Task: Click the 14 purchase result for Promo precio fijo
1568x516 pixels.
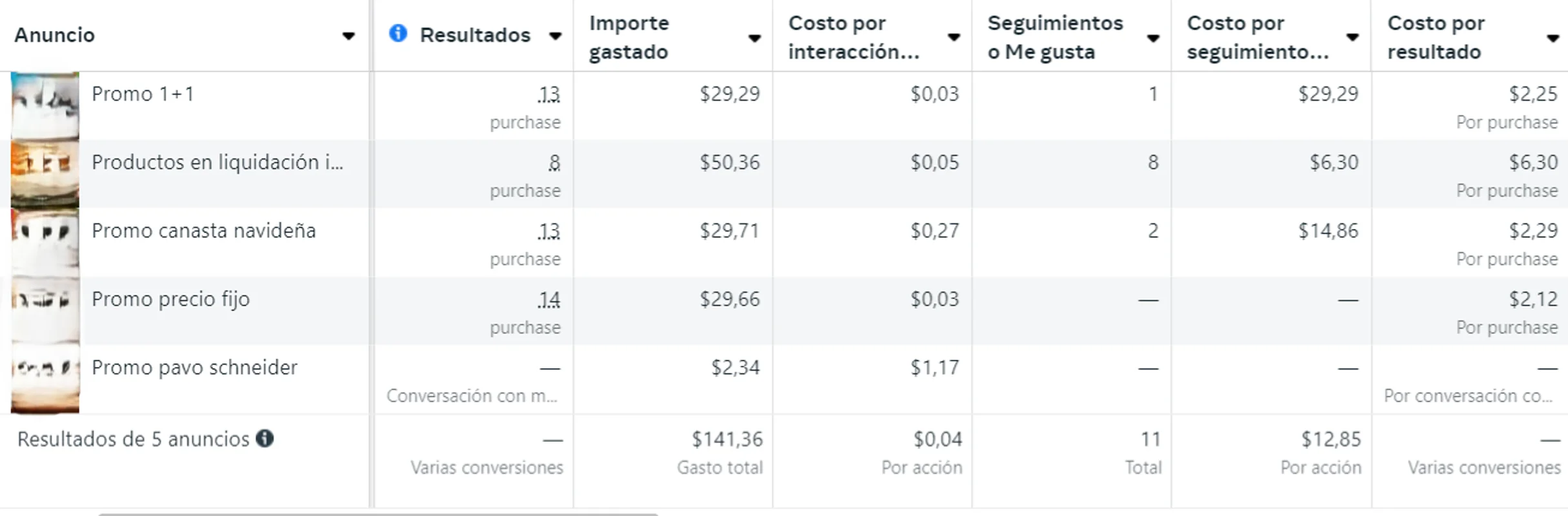Action: coord(548,299)
